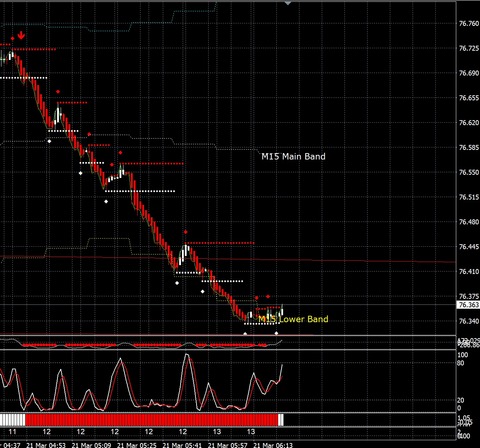Click the "21 Mar 05:41" time label
Image resolution: width=480 pixels, height=448 pixels.
coord(182,445)
